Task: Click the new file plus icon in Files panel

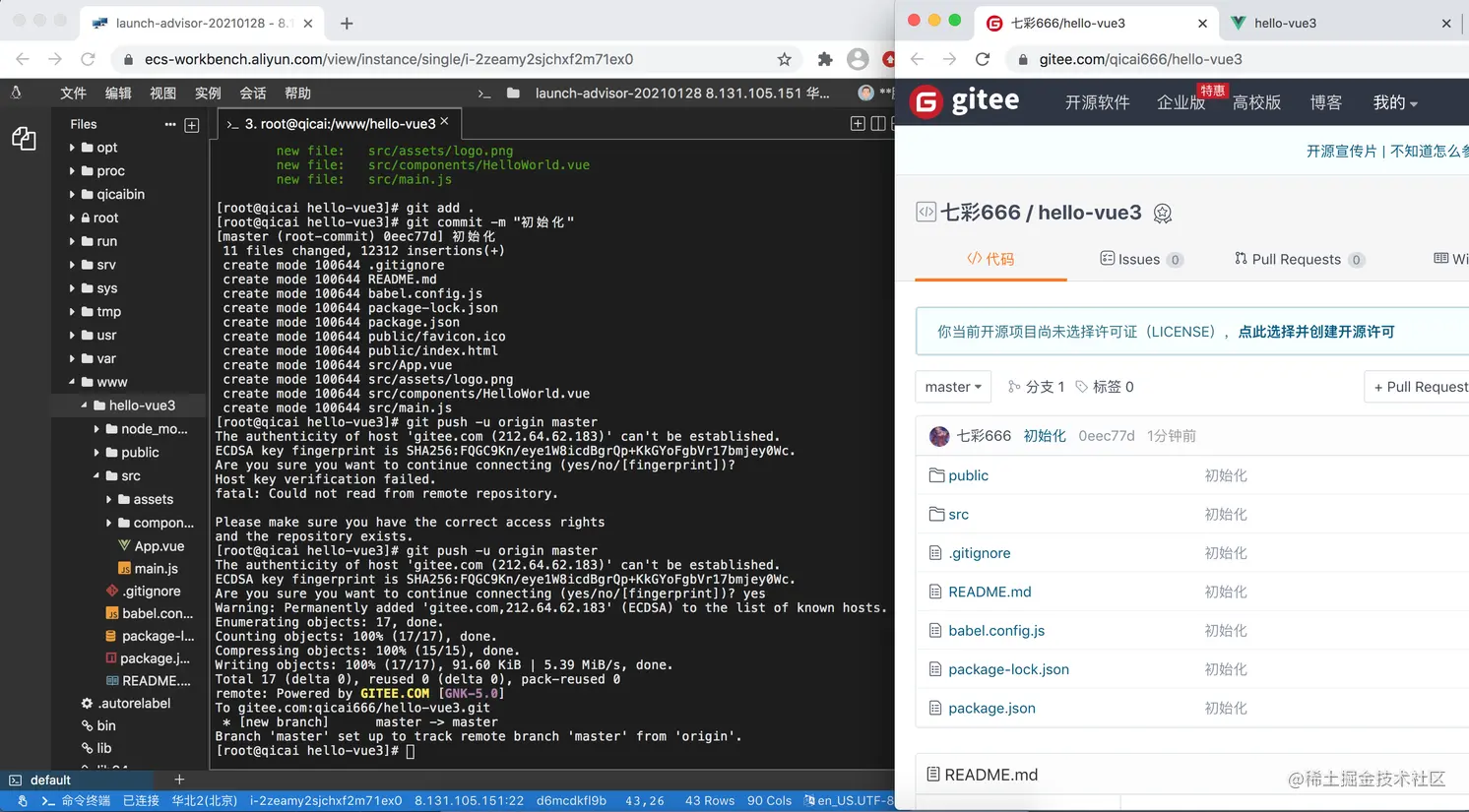Action: click(192, 125)
